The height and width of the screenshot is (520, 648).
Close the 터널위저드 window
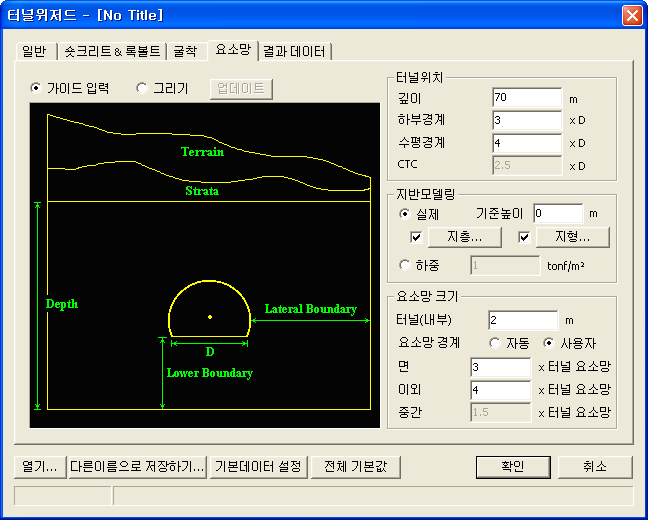coord(632,16)
